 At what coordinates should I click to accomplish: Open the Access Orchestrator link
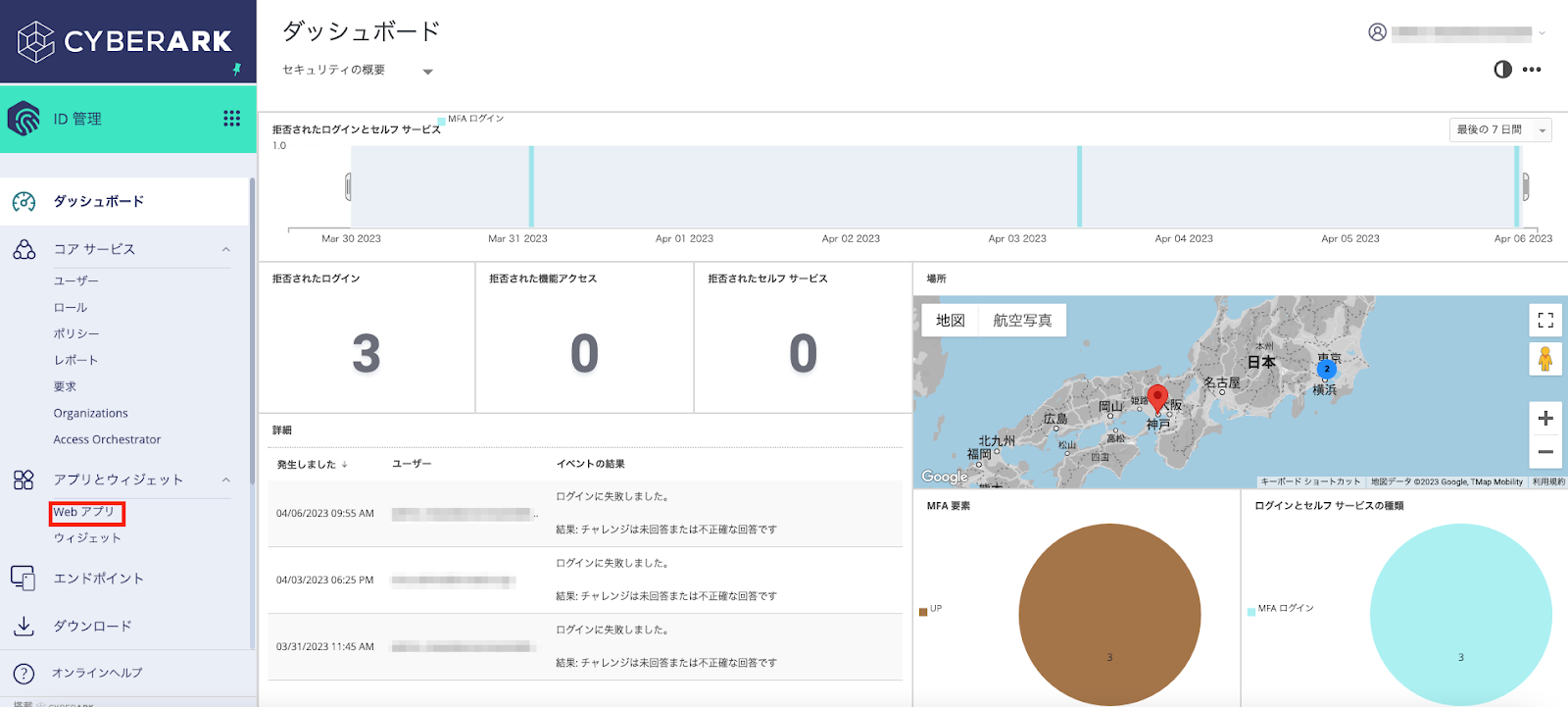coord(107,439)
